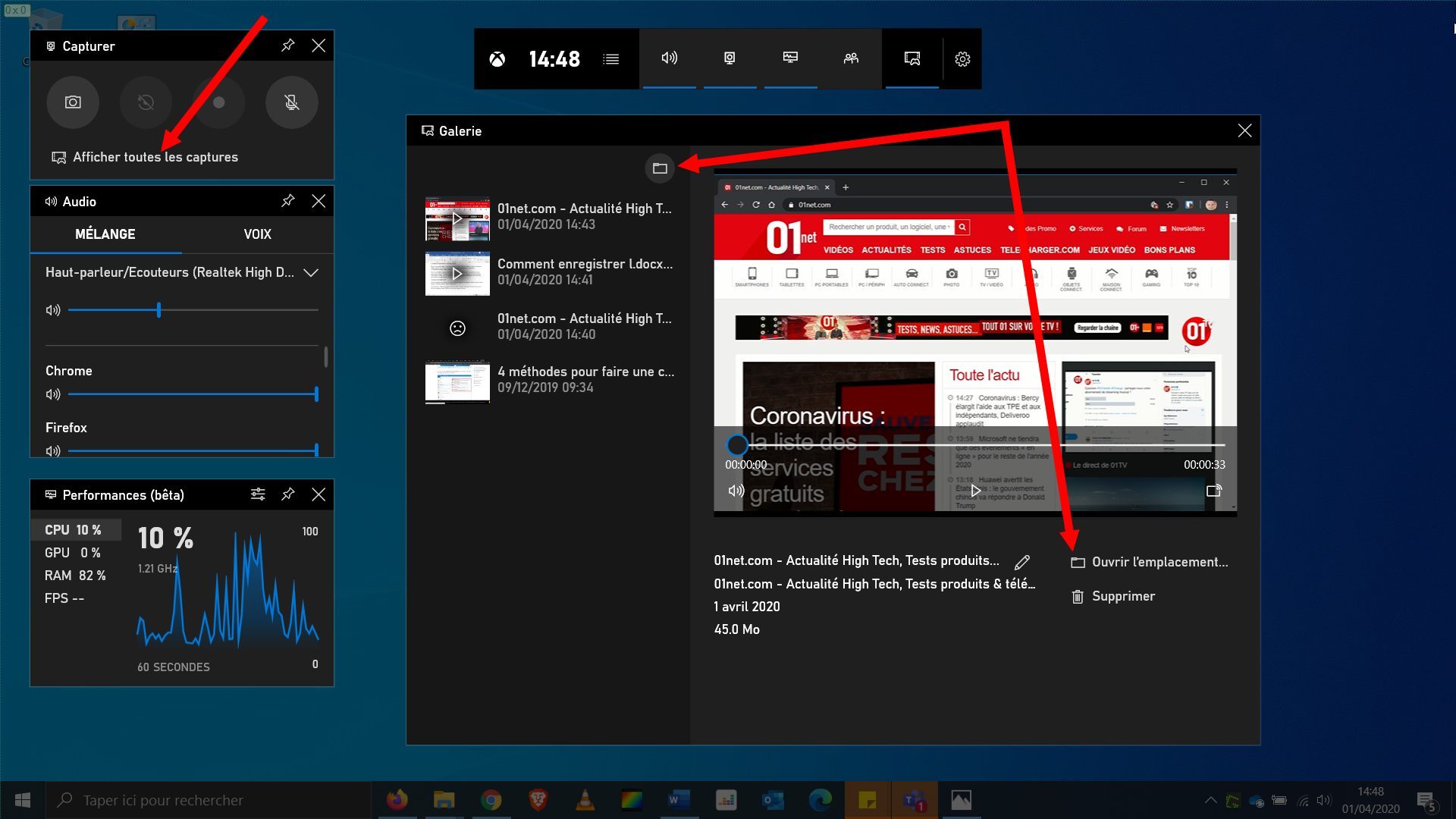Close the Galerie window
Image resolution: width=1456 pixels, height=819 pixels.
click(1244, 130)
